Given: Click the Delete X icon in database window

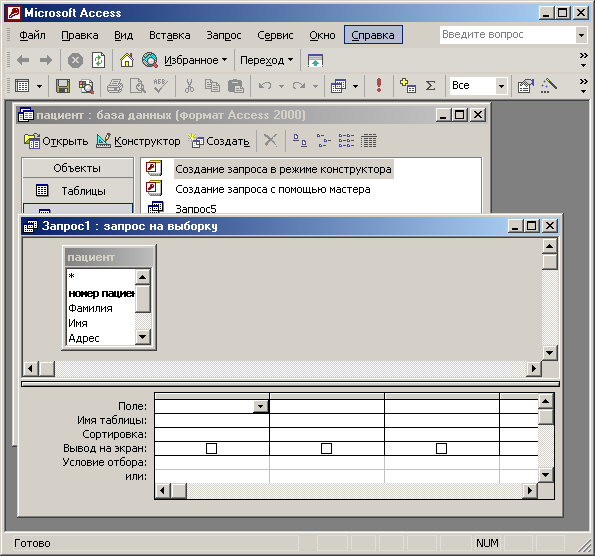Looking at the screenshot, I should click(270, 140).
